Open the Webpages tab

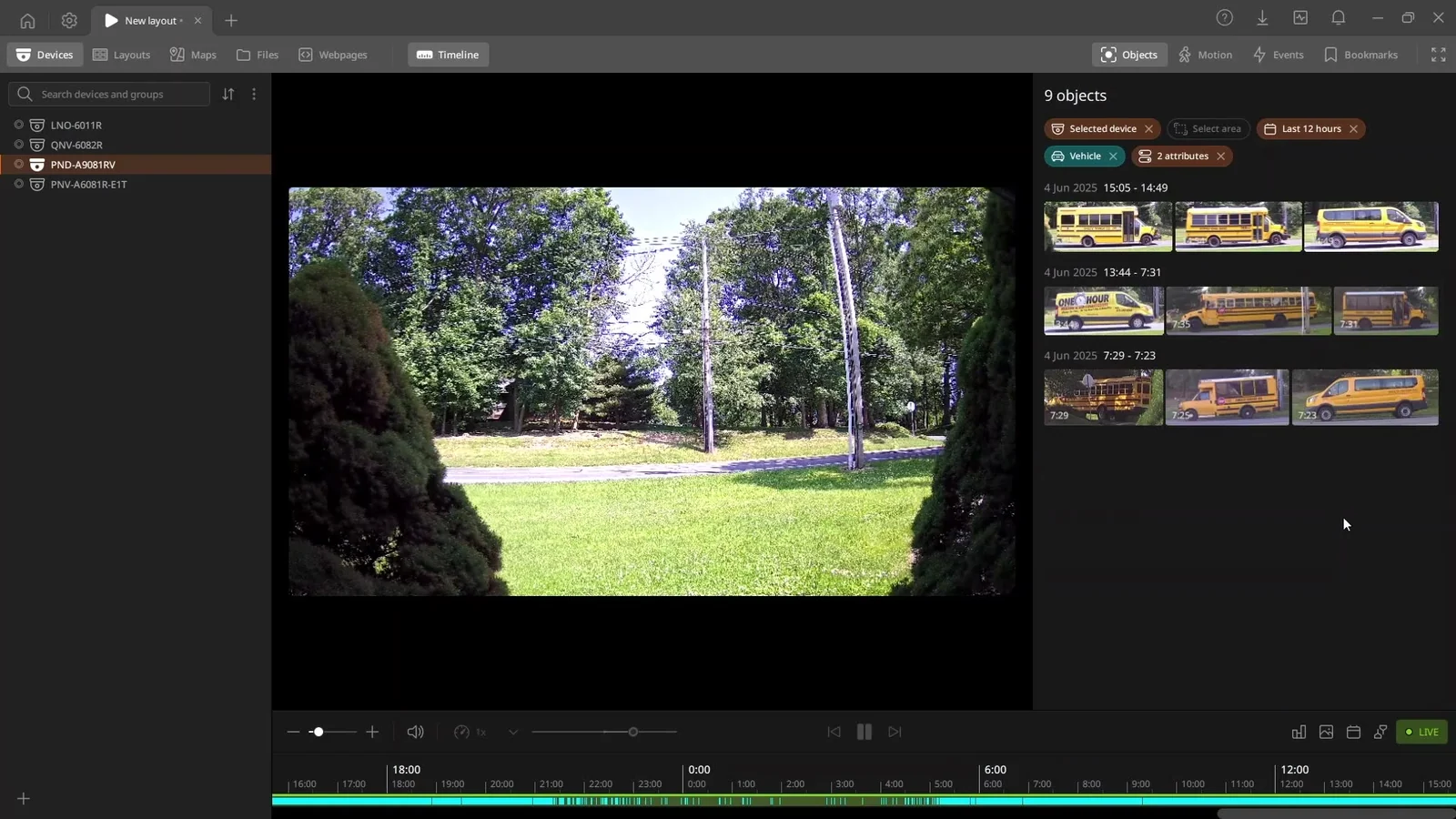coord(333,55)
